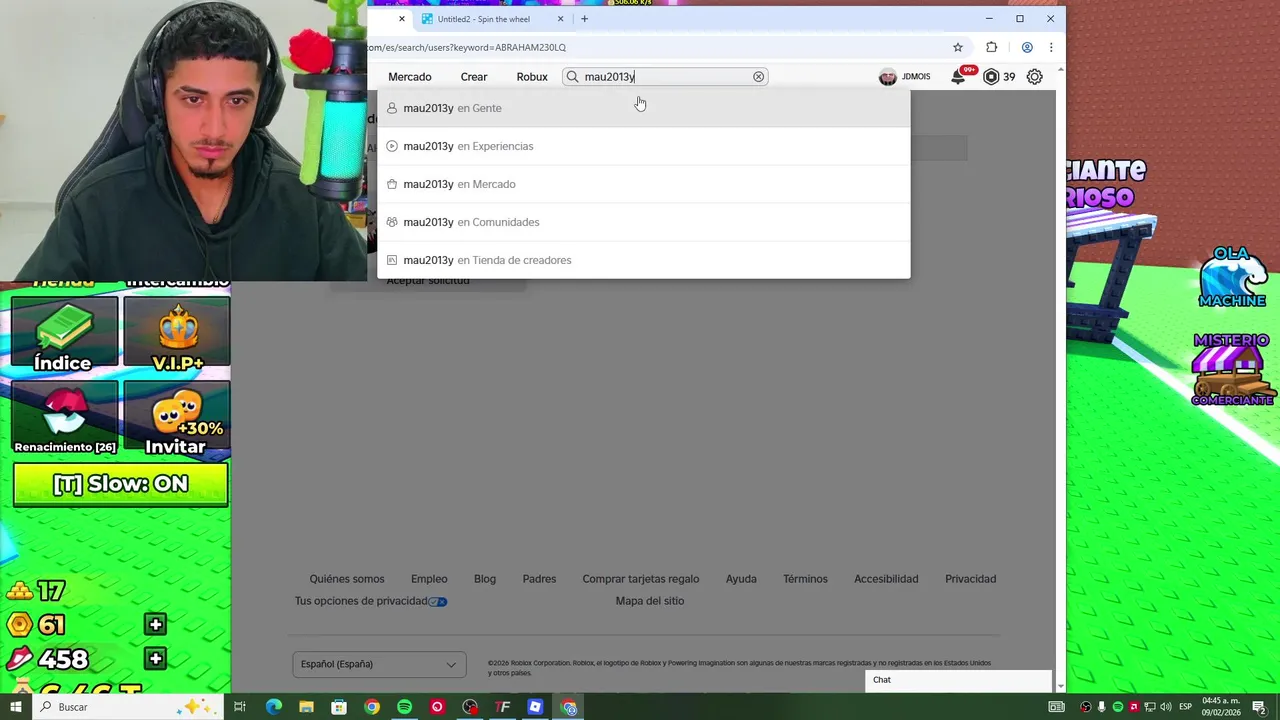This screenshot has width=1280, height=720.
Task: Open the Misterio Comerciante icon in game
Action: point(1232,369)
